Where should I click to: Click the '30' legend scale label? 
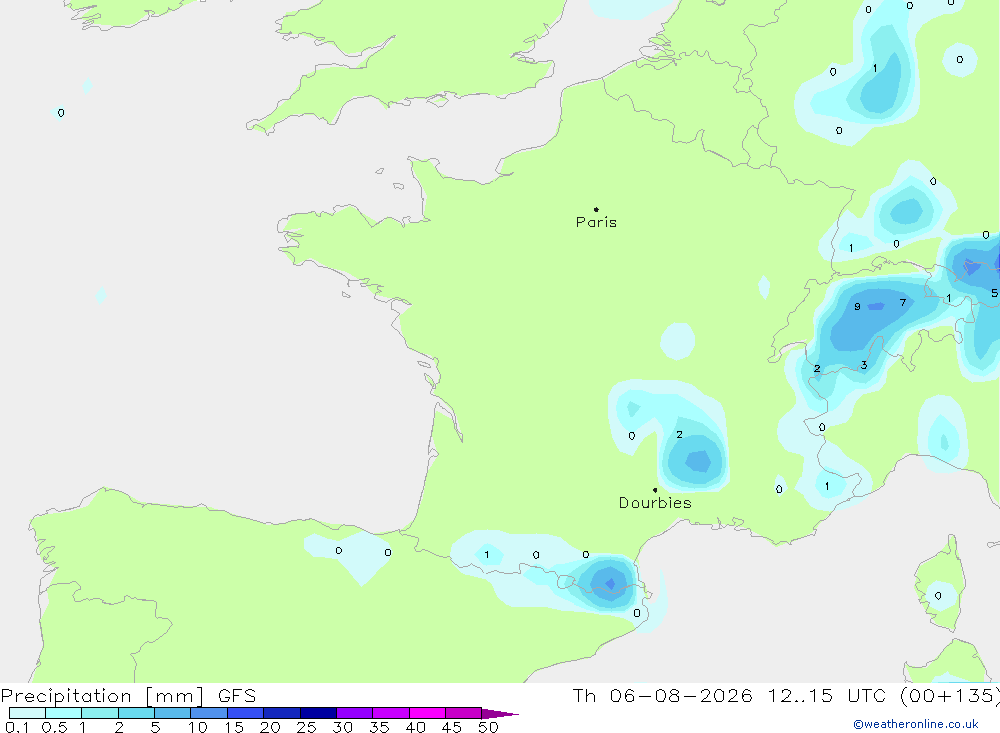(x=342, y=727)
